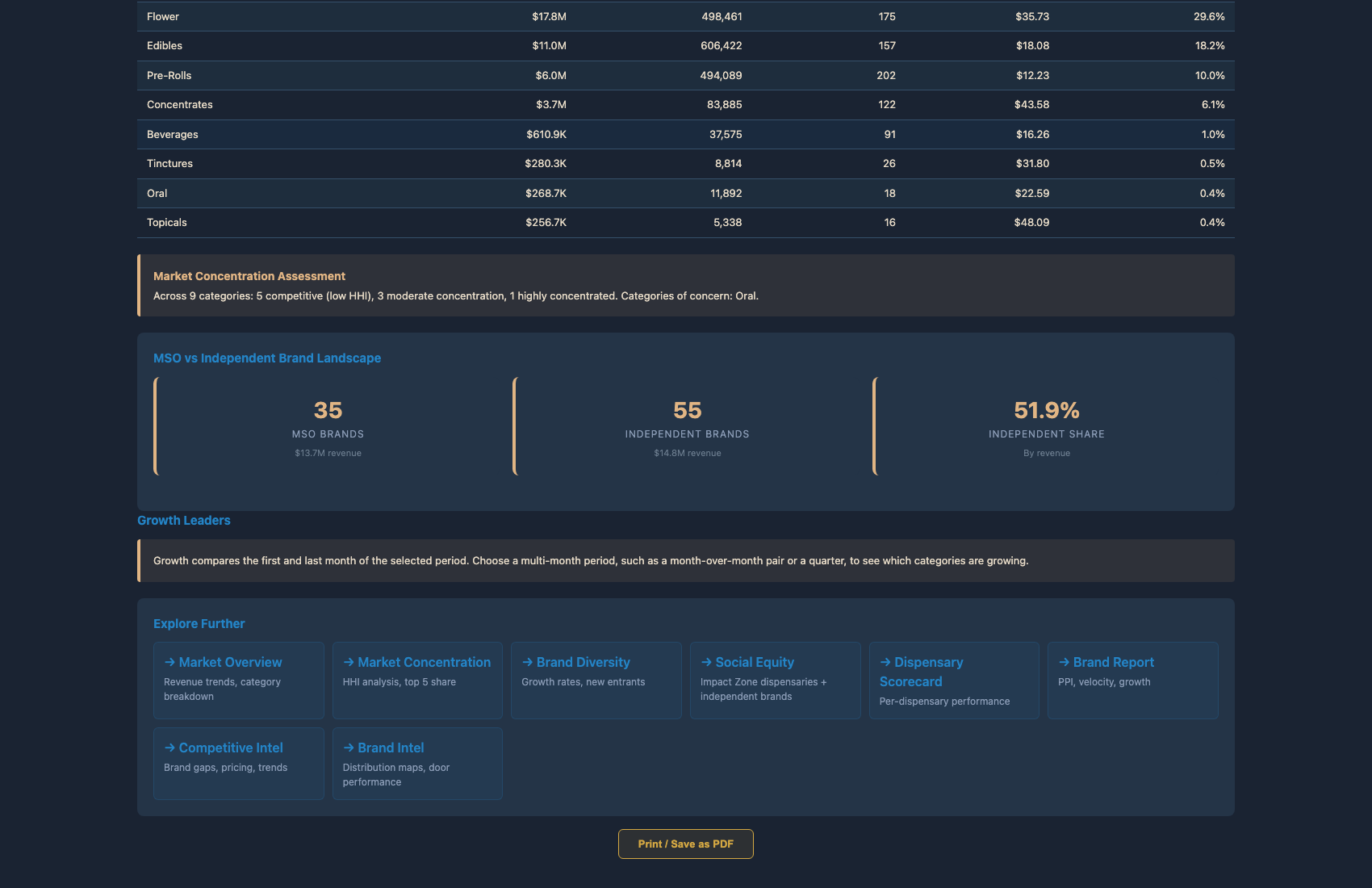Image resolution: width=1372 pixels, height=888 pixels.
Task: Open the Brand Intel link card
Action: pyautogui.click(x=417, y=764)
